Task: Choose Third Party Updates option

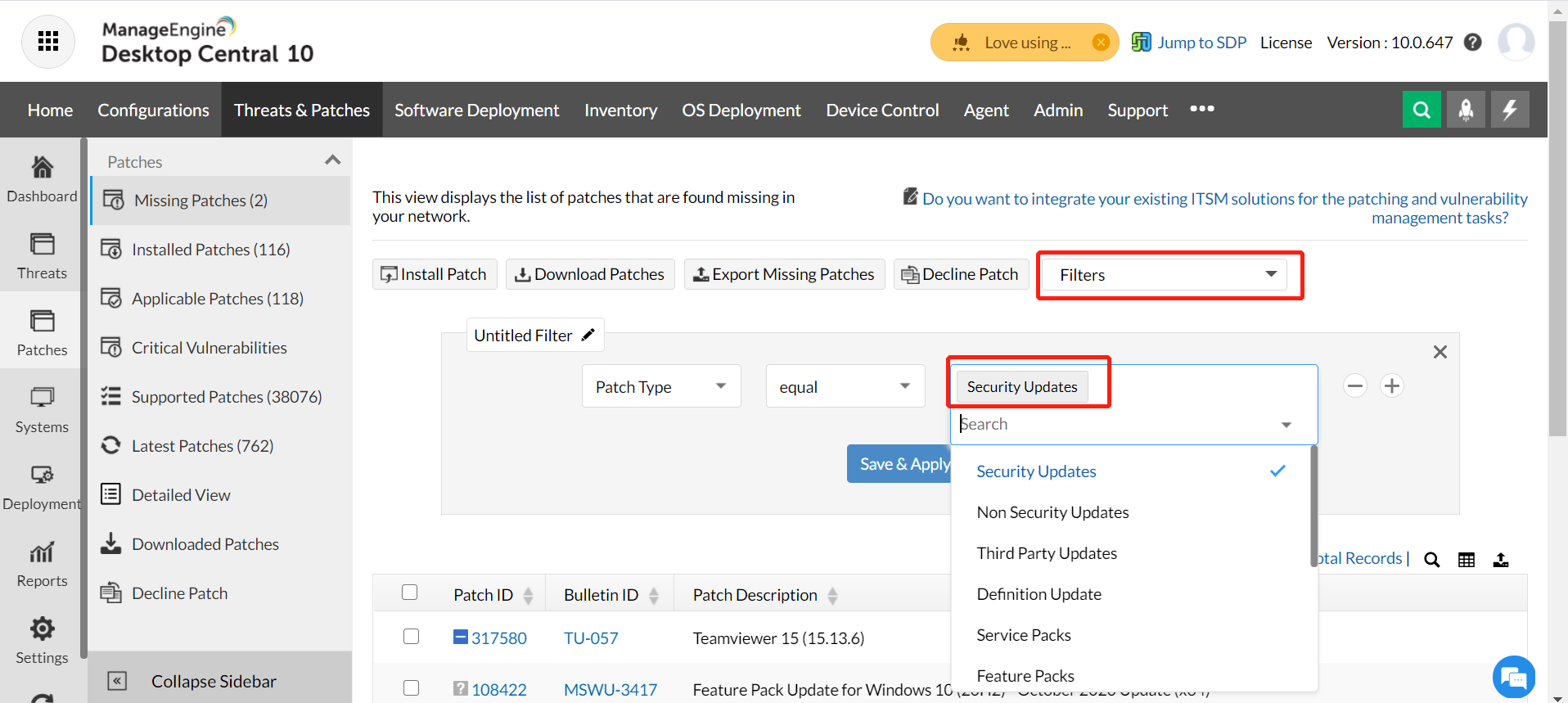Action: [1132, 553]
